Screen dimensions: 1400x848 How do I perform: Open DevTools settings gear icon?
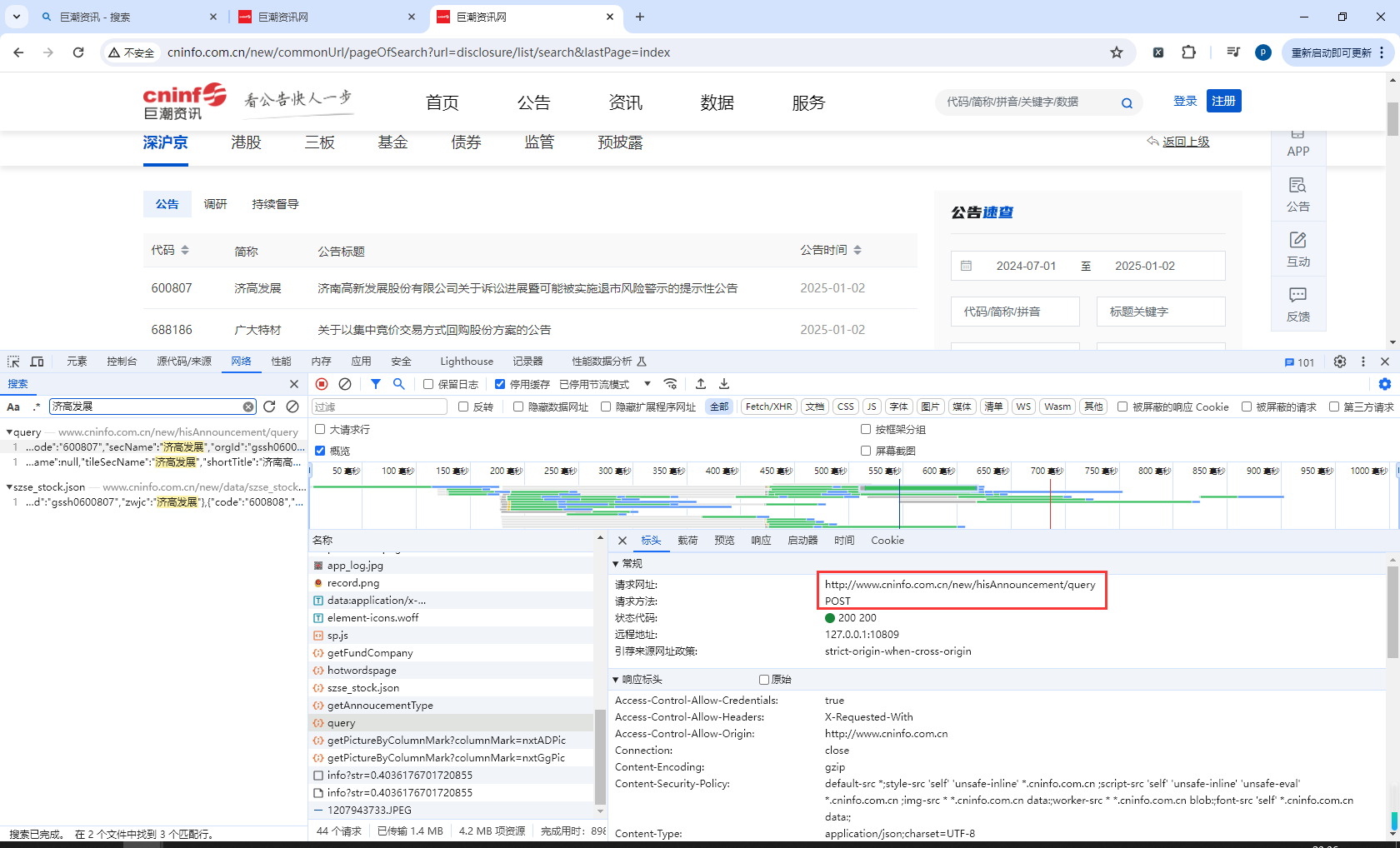click(x=1340, y=362)
